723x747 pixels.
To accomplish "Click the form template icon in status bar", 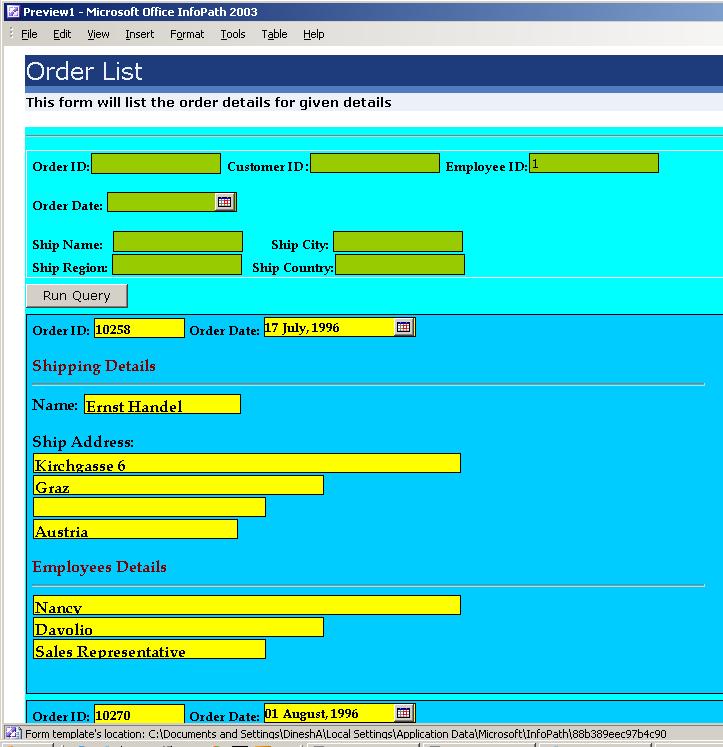I will (x=12, y=733).
